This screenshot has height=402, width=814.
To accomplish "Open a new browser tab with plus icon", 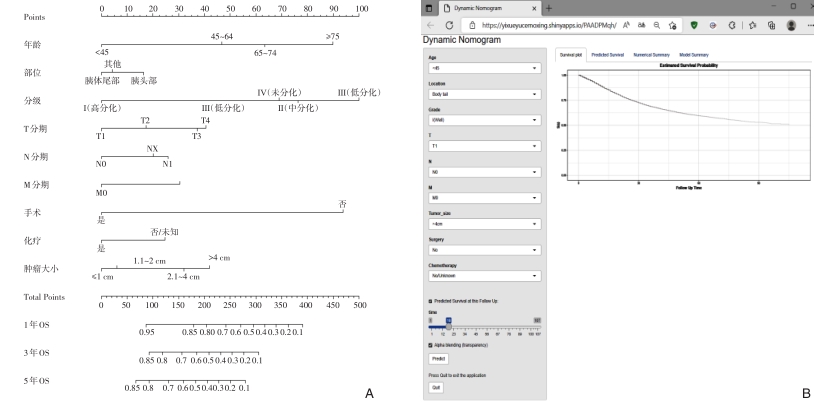I will click(548, 7).
